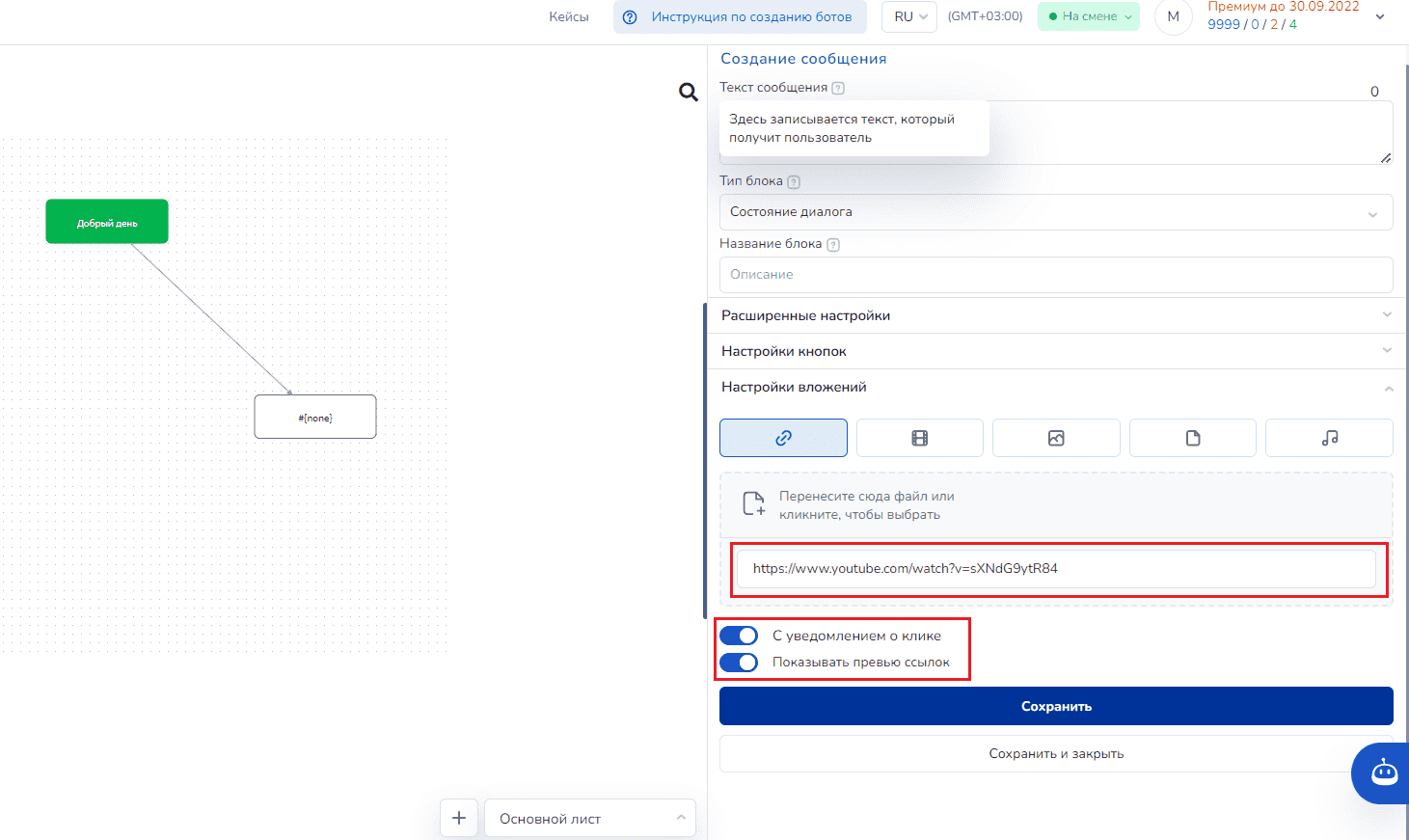This screenshot has width=1409, height=840.
Task: Click the add-file icon in the drop zone
Action: click(x=753, y=503)
